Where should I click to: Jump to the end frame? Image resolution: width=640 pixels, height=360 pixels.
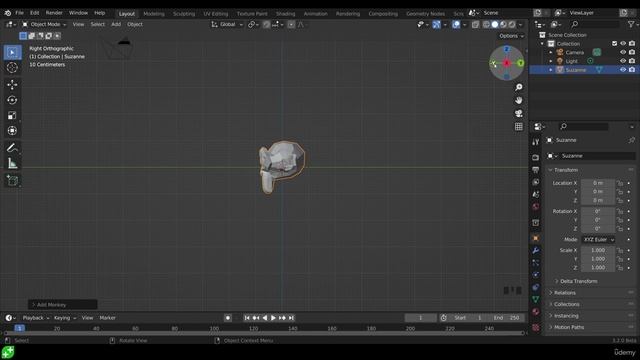coord(291,318)
